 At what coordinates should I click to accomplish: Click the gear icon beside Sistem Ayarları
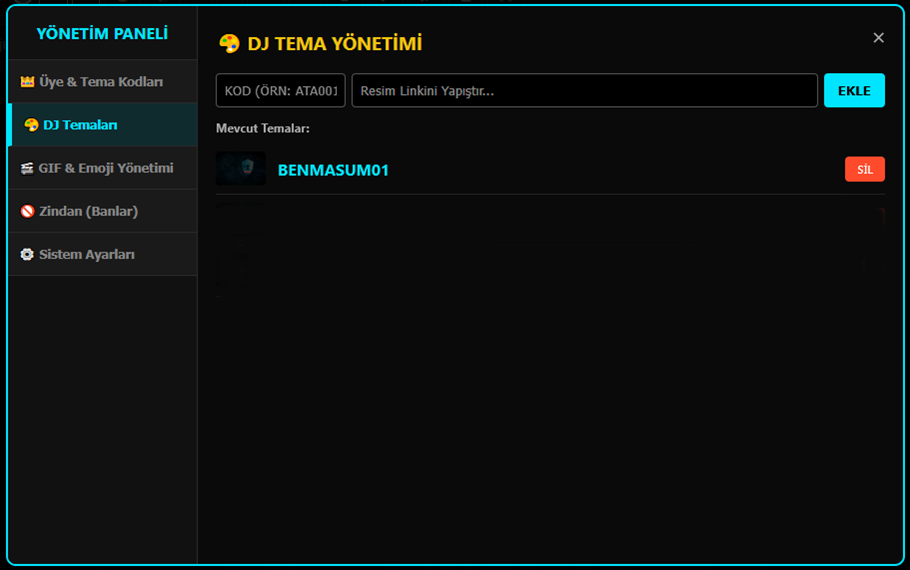point(27,254)
